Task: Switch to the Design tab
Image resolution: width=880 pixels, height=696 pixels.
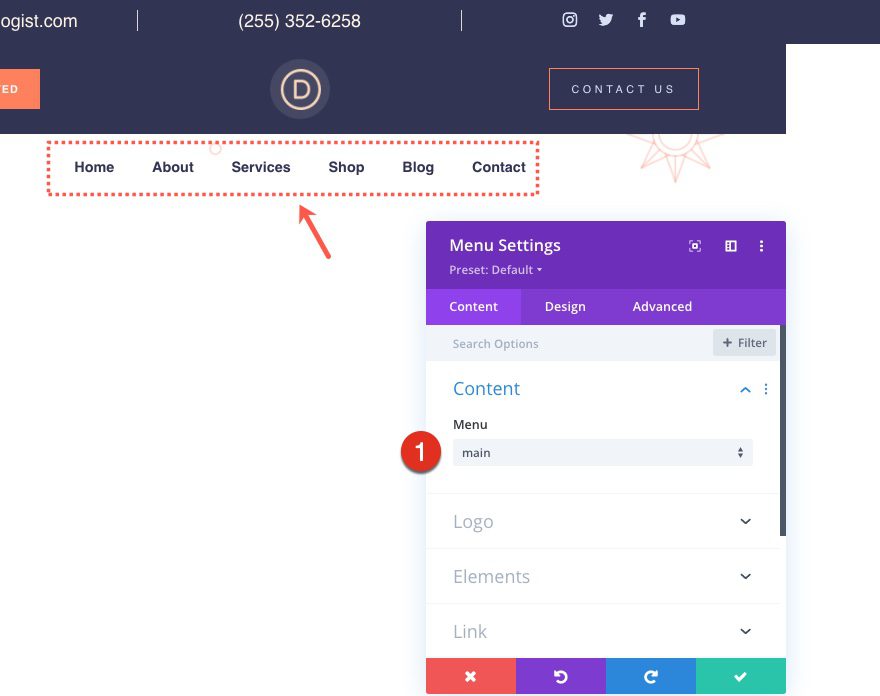Action: (x=565, y=306)
